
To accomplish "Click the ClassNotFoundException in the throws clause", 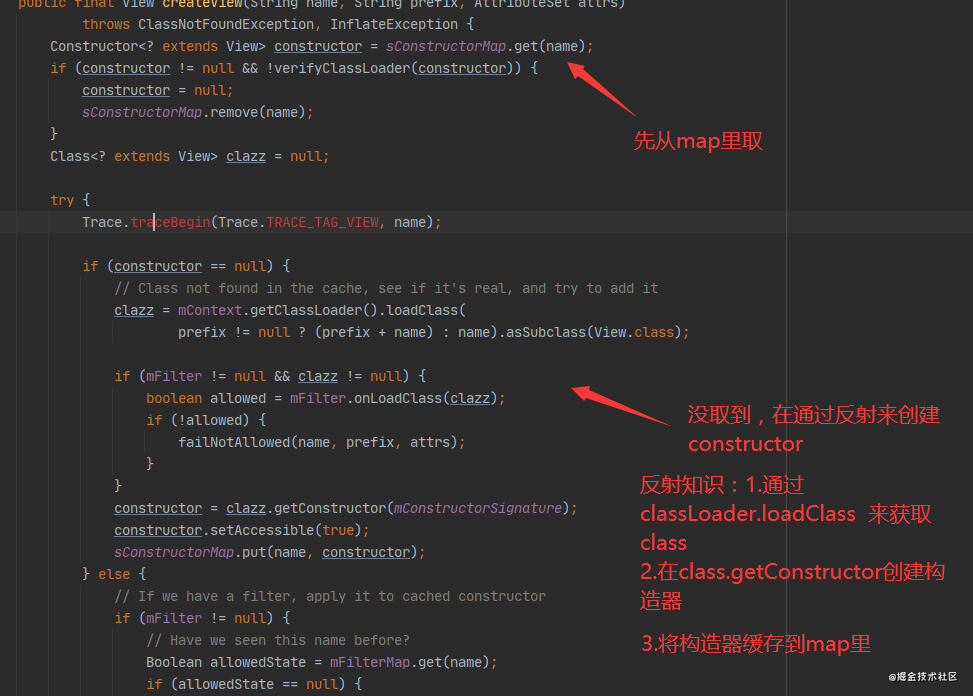I will point(226,24).
